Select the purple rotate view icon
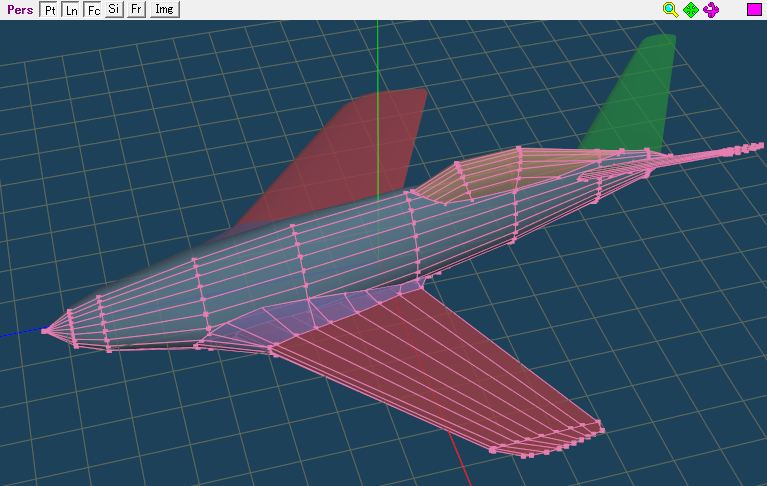This screenshot has height=486, width=767. click(711, 10)
